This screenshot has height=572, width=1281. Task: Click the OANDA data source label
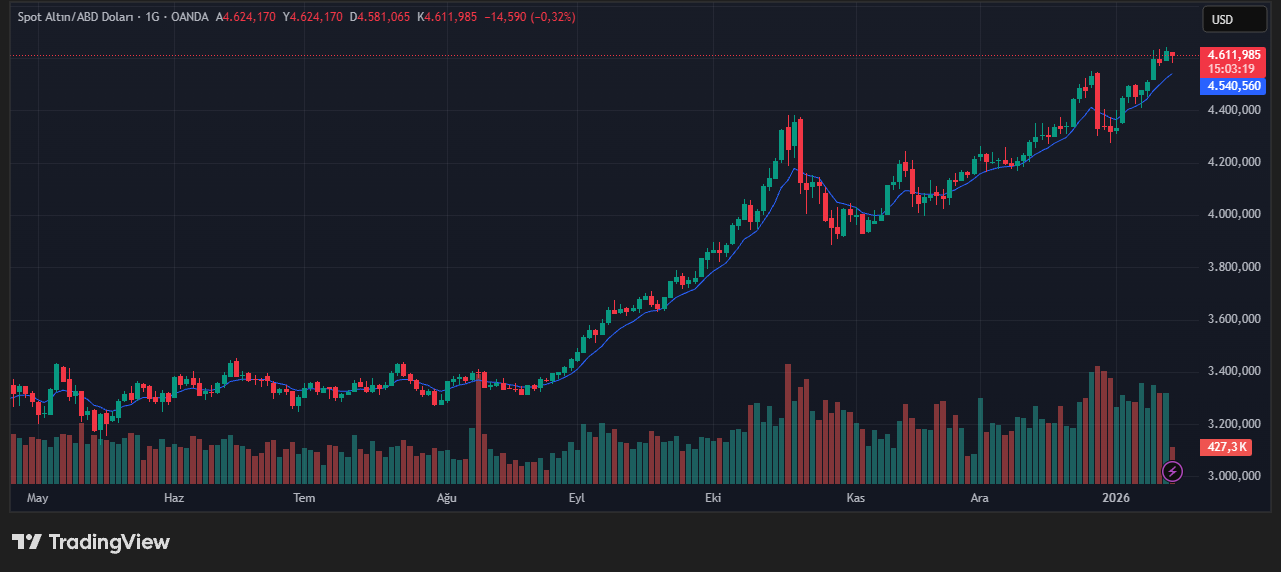191,17
